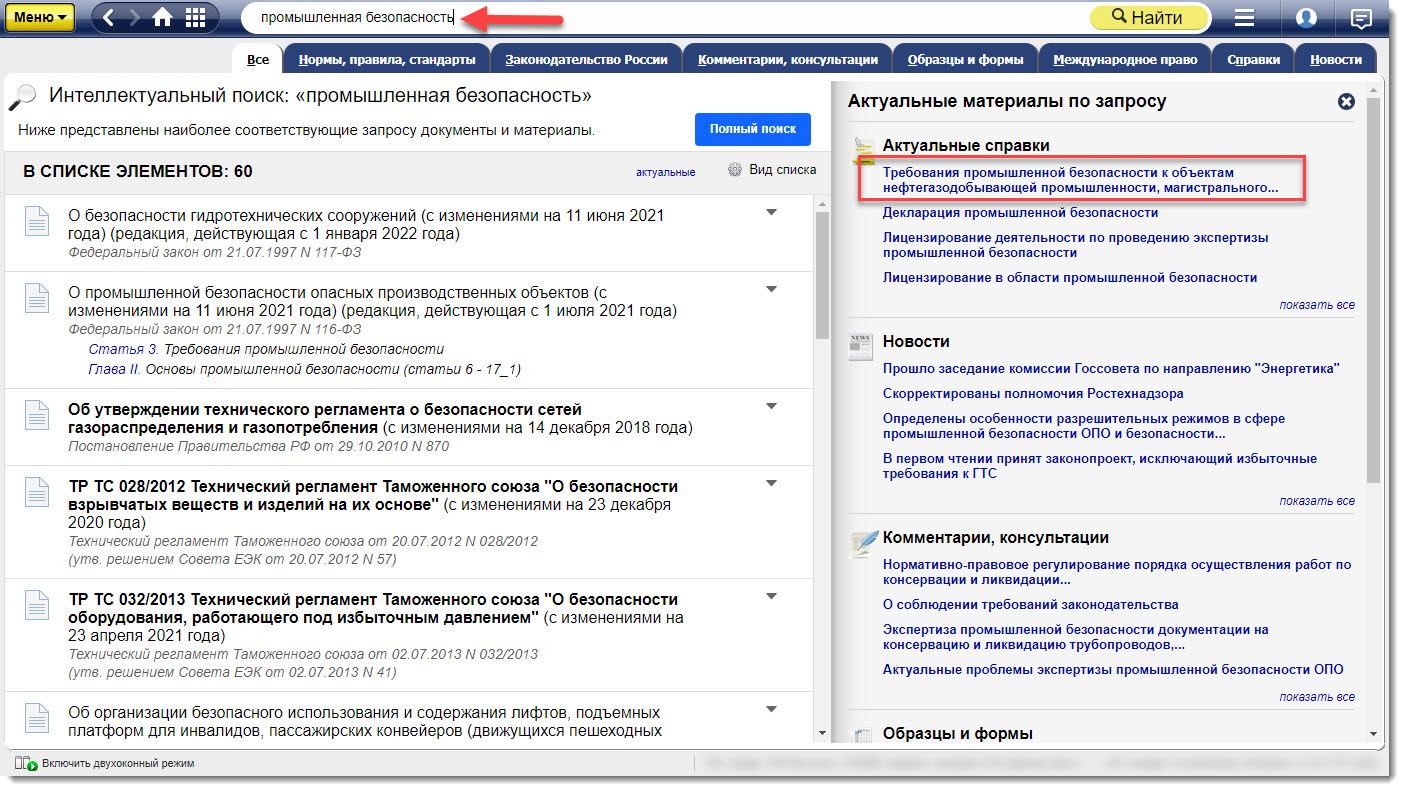Open технический регламент сетей газораспределения document
This screenshot has height=791, width=1404.
380,419
